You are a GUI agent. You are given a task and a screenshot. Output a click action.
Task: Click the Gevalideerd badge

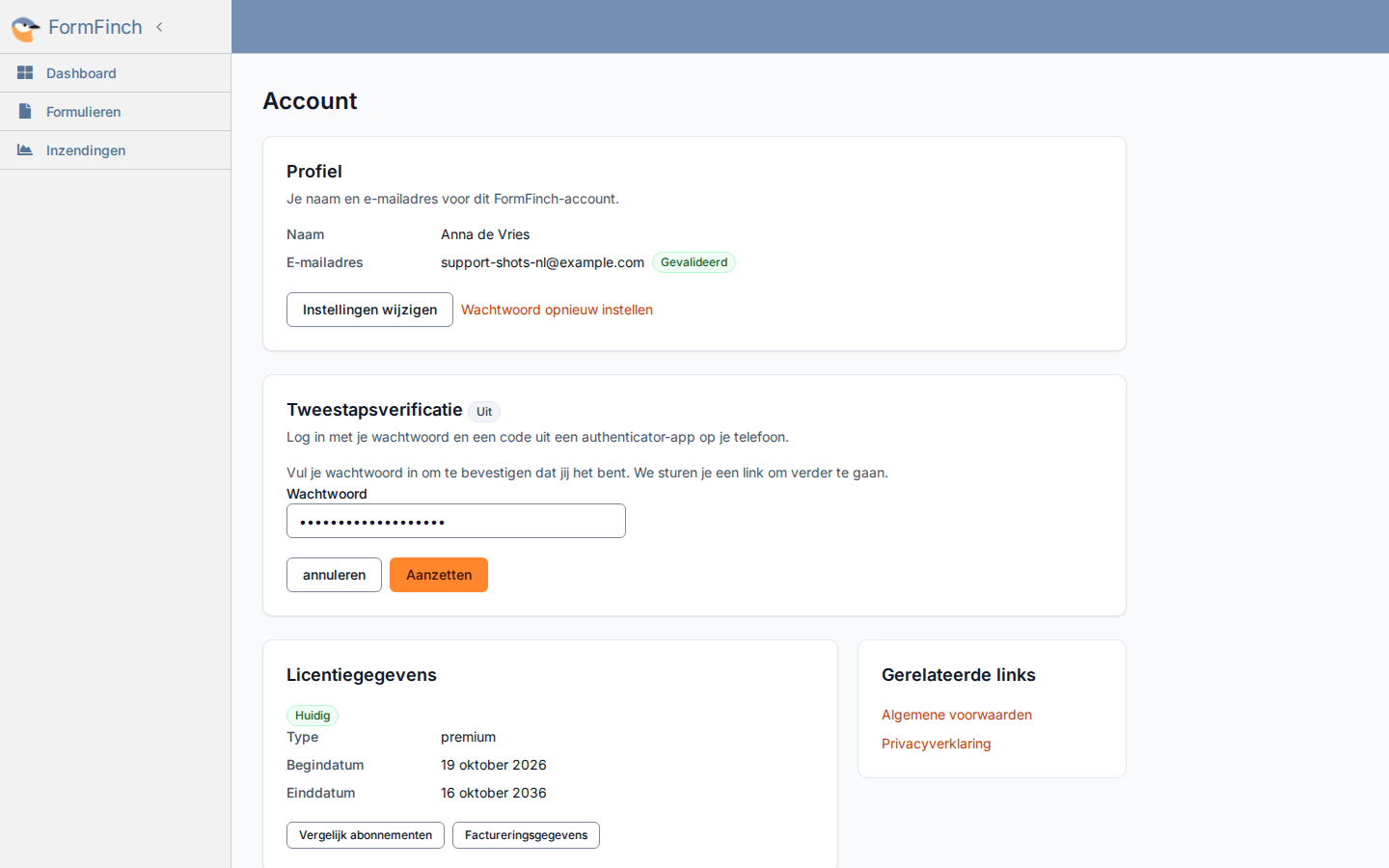point(694,262)
